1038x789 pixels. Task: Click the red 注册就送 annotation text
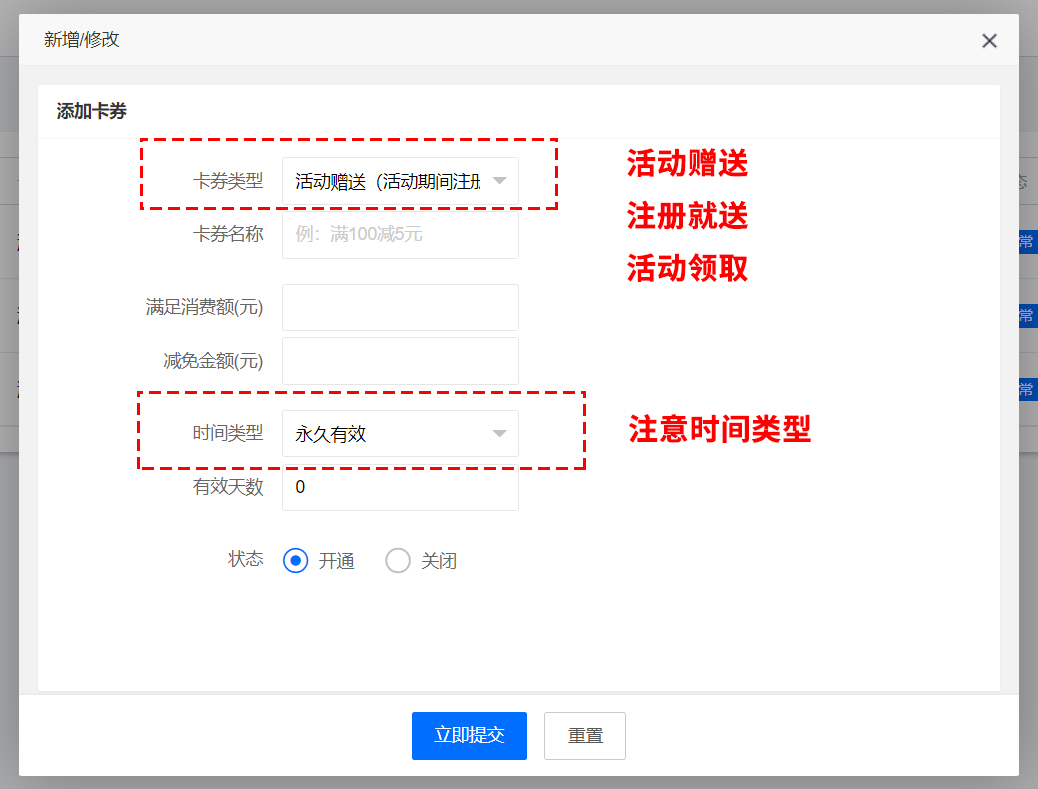click(x=687, y=215)
